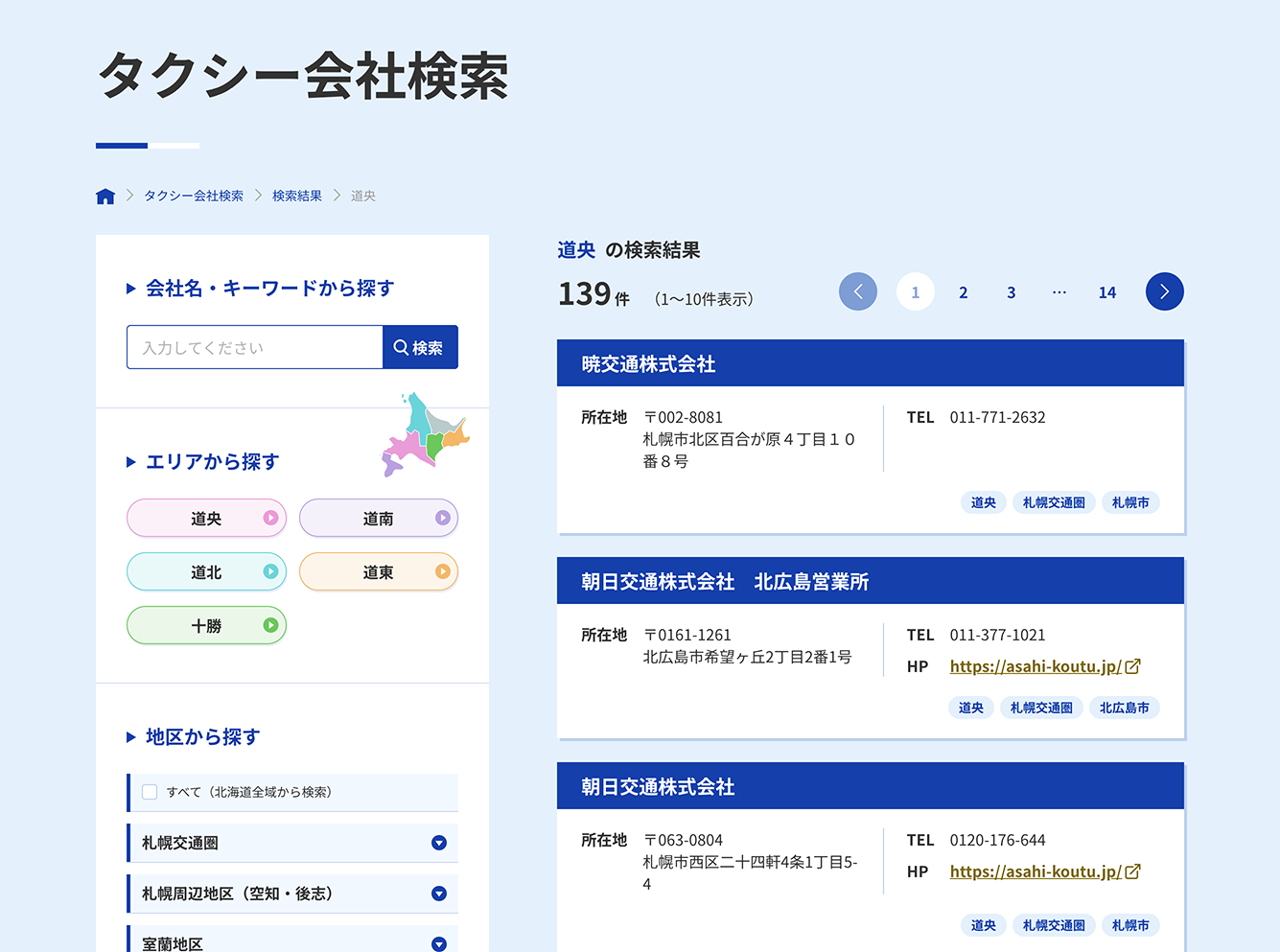
Task: Click the home icon in breadcrumb
Action: click(x=105, y=196)
